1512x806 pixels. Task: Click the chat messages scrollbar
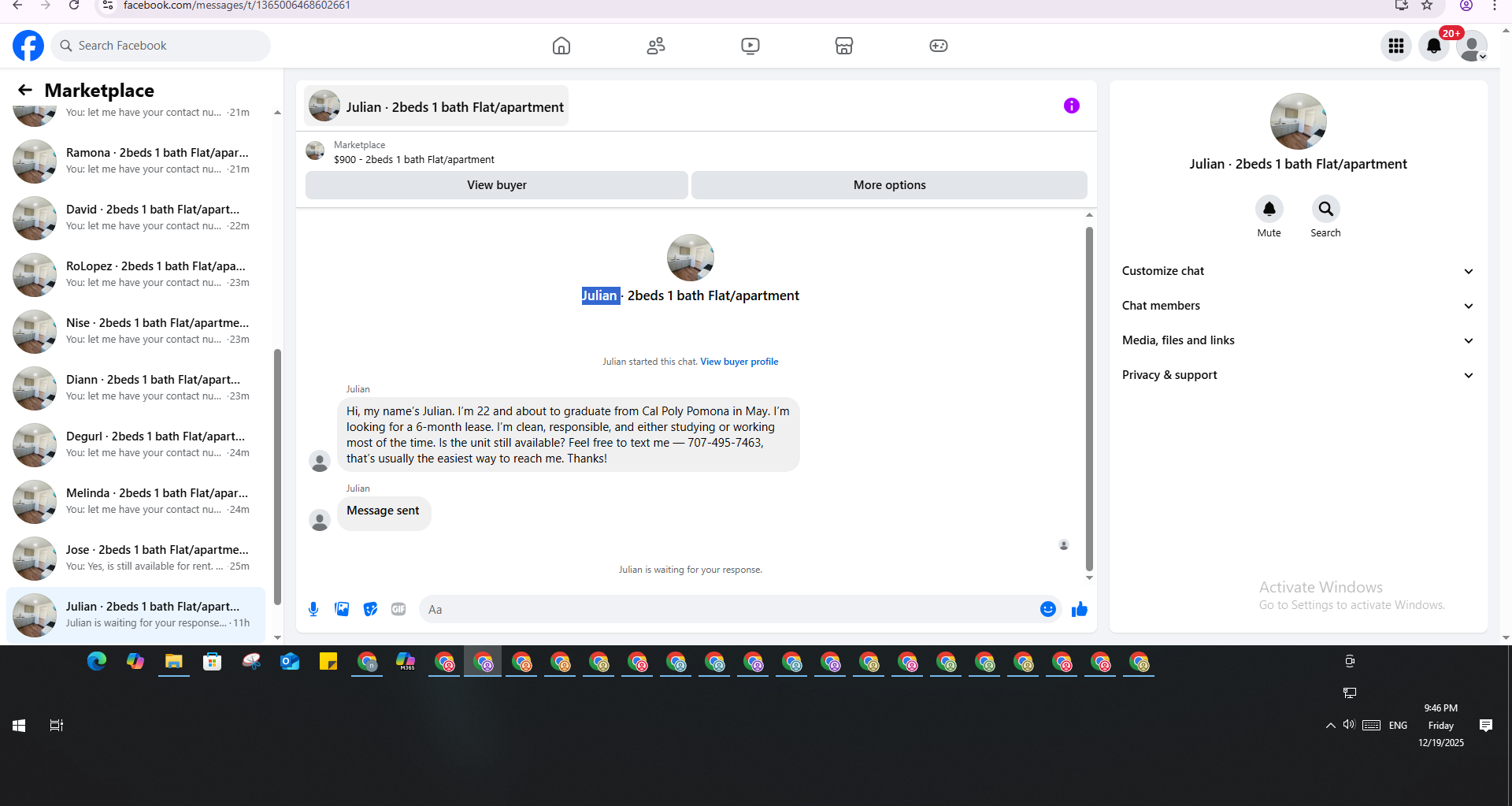point(1089,398)
